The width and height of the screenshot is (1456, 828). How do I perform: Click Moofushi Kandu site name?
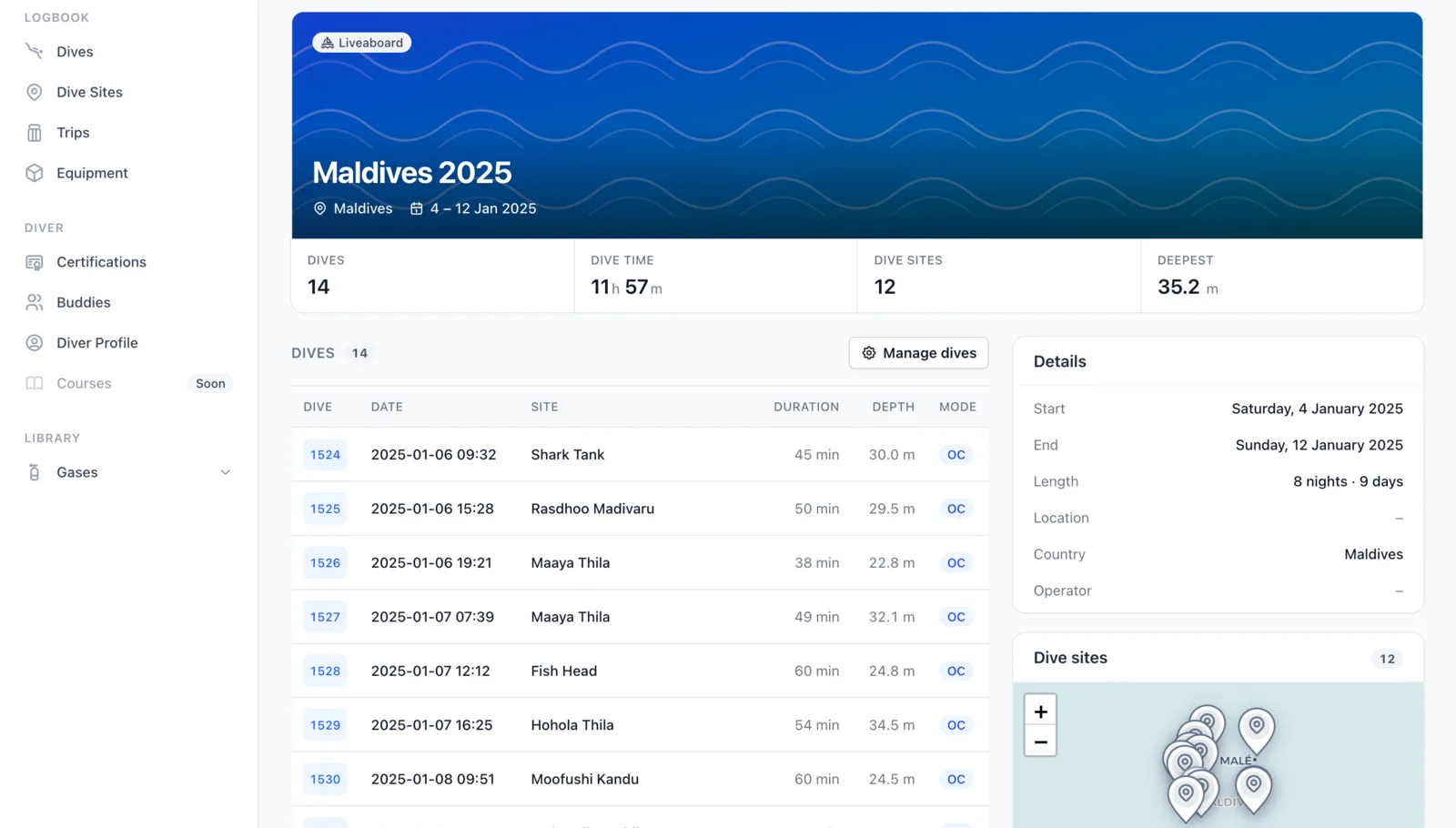click(585, 780)
